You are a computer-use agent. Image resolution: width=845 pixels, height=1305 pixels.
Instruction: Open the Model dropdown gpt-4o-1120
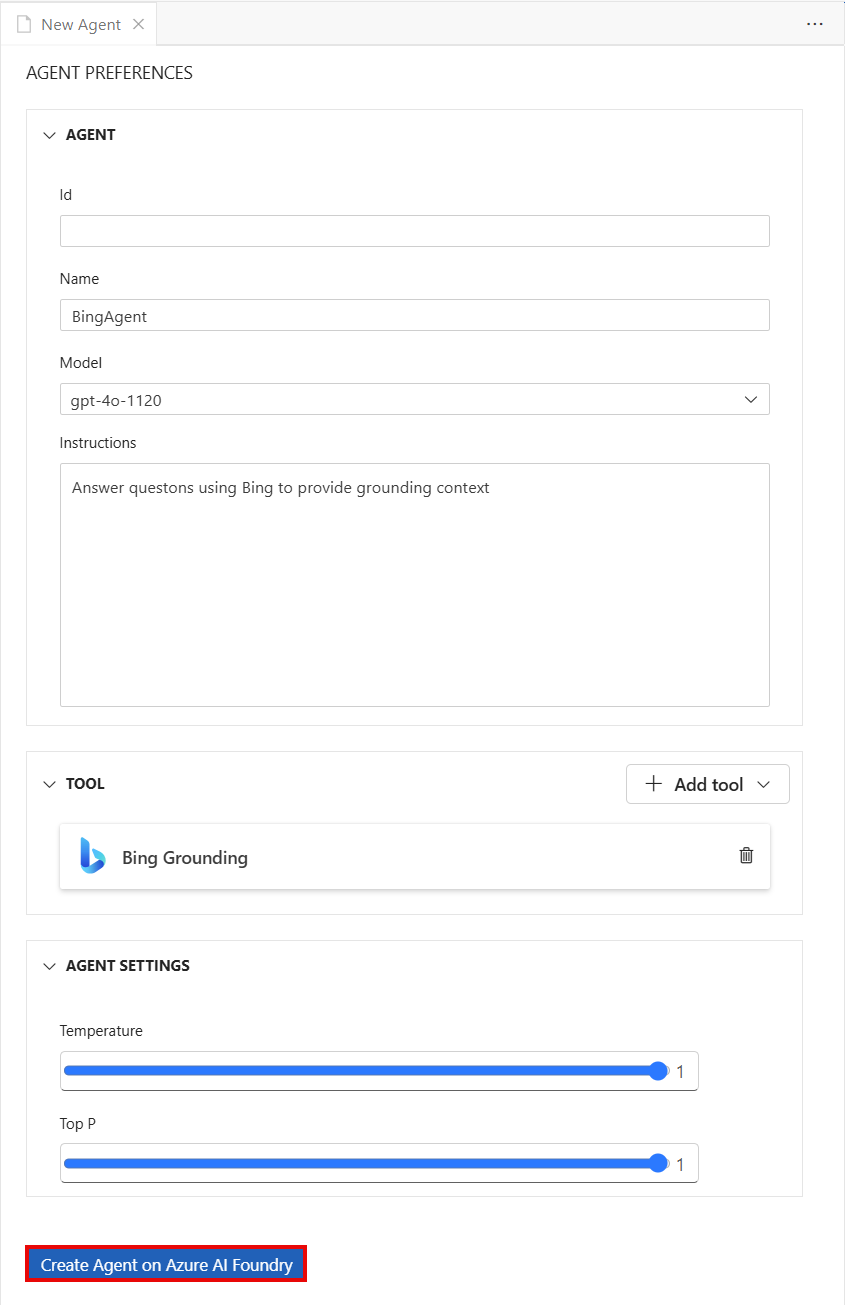[x=415, y=399]
